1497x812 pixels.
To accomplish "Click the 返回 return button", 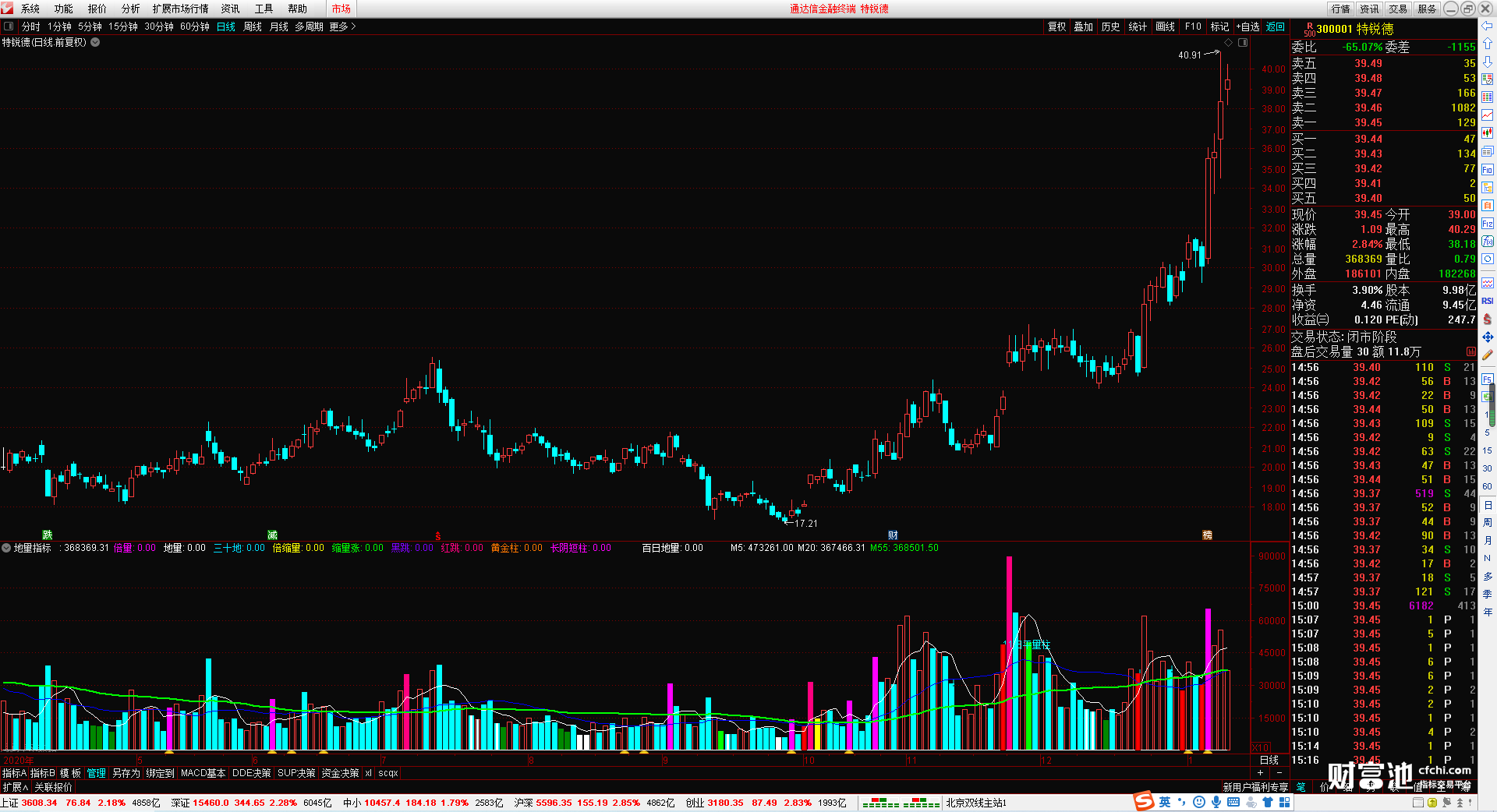I will [1276, 26].
